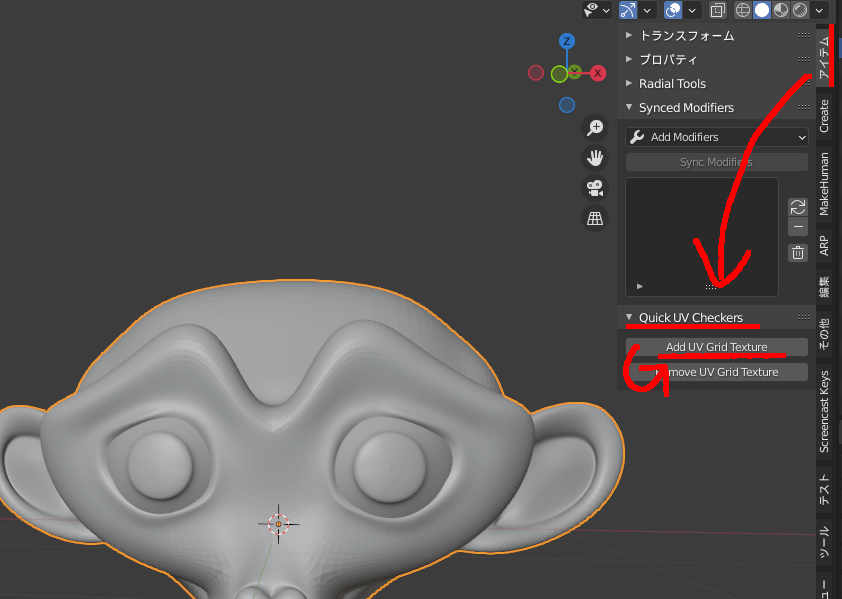Toggle solid viewport shading mode

761,10
